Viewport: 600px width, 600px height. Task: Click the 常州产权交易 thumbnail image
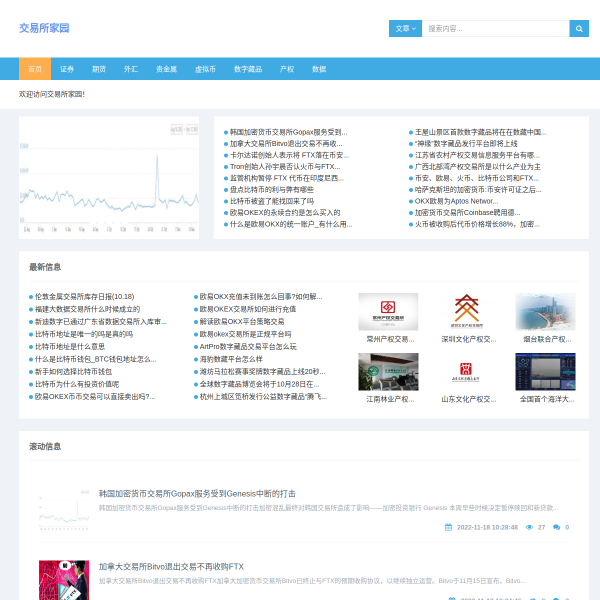click(388, 312)
